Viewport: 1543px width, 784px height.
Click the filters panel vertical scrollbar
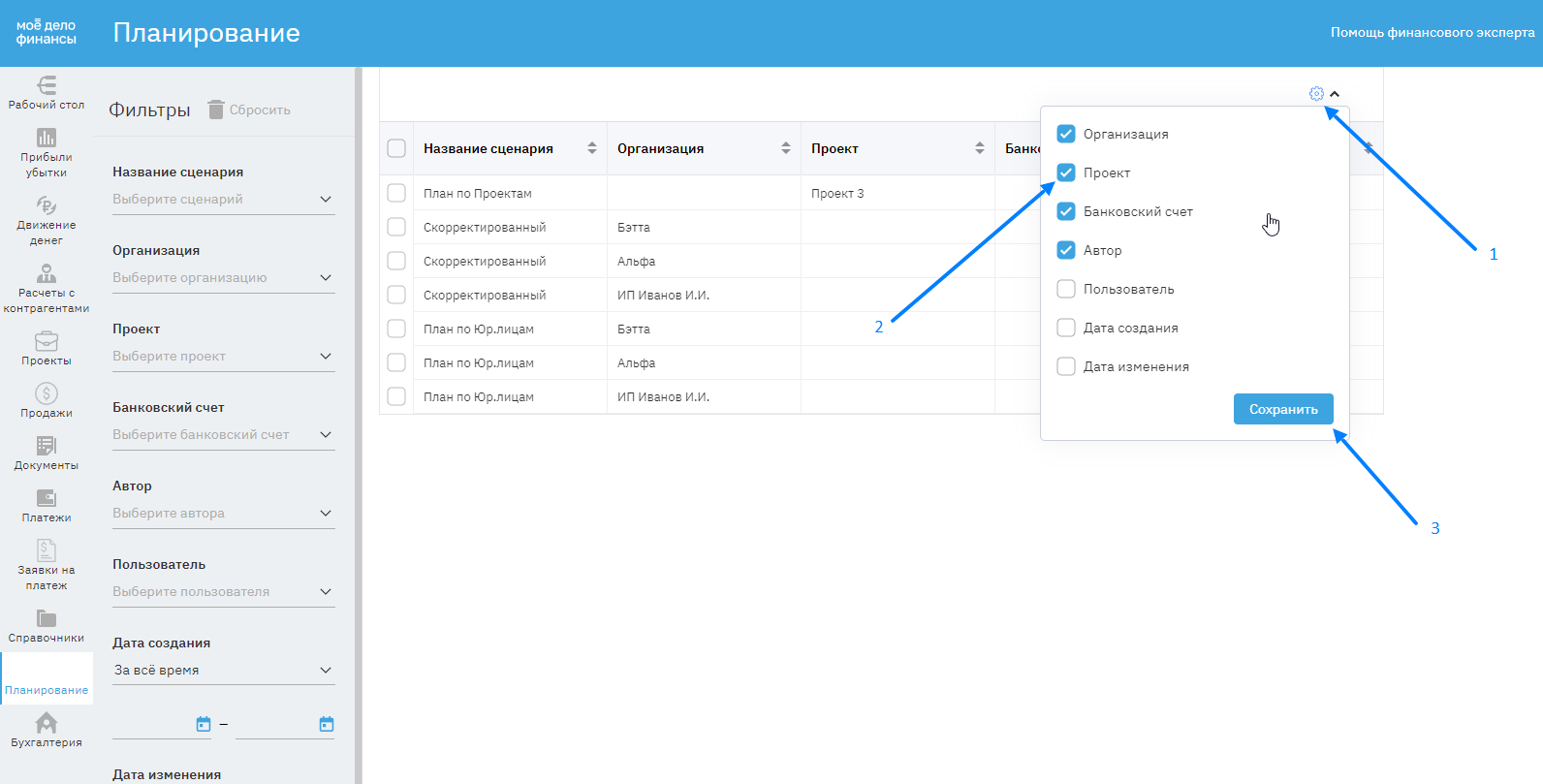(359, 425)
